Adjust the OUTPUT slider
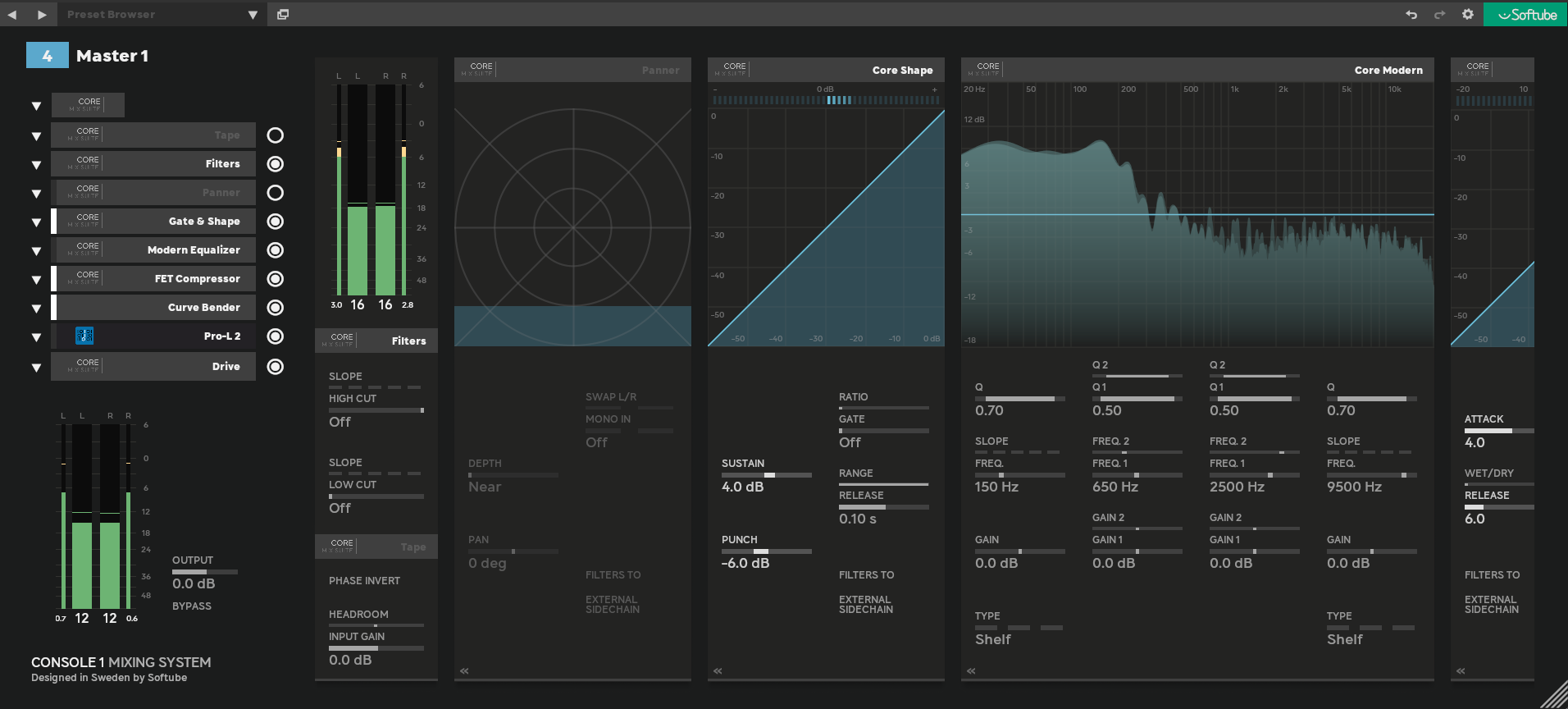Screen dimensions: 1568x709 coord(205,572)
